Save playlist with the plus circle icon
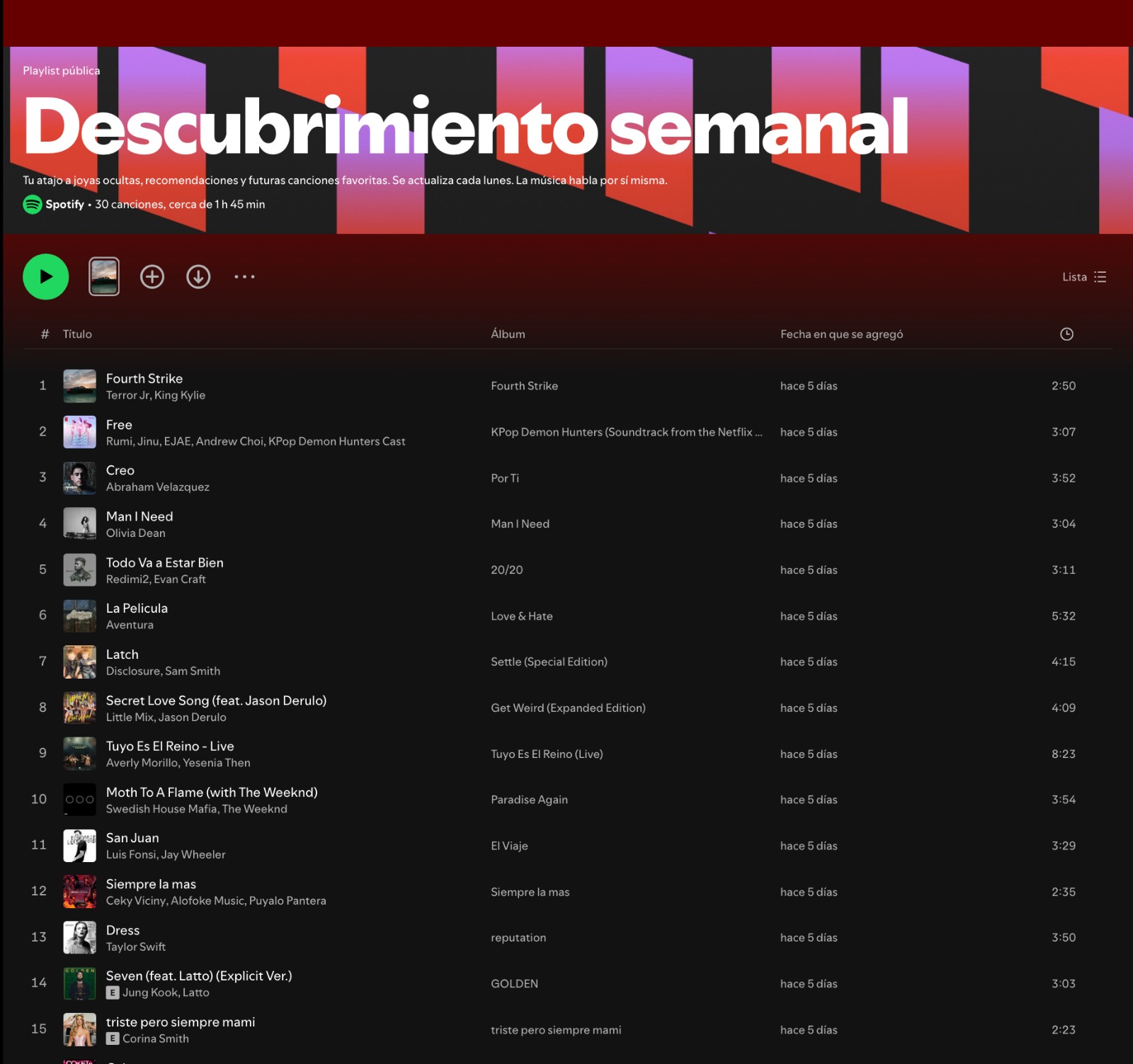Viewport: 1133px width, 1064px height. [x=152, y=277]
